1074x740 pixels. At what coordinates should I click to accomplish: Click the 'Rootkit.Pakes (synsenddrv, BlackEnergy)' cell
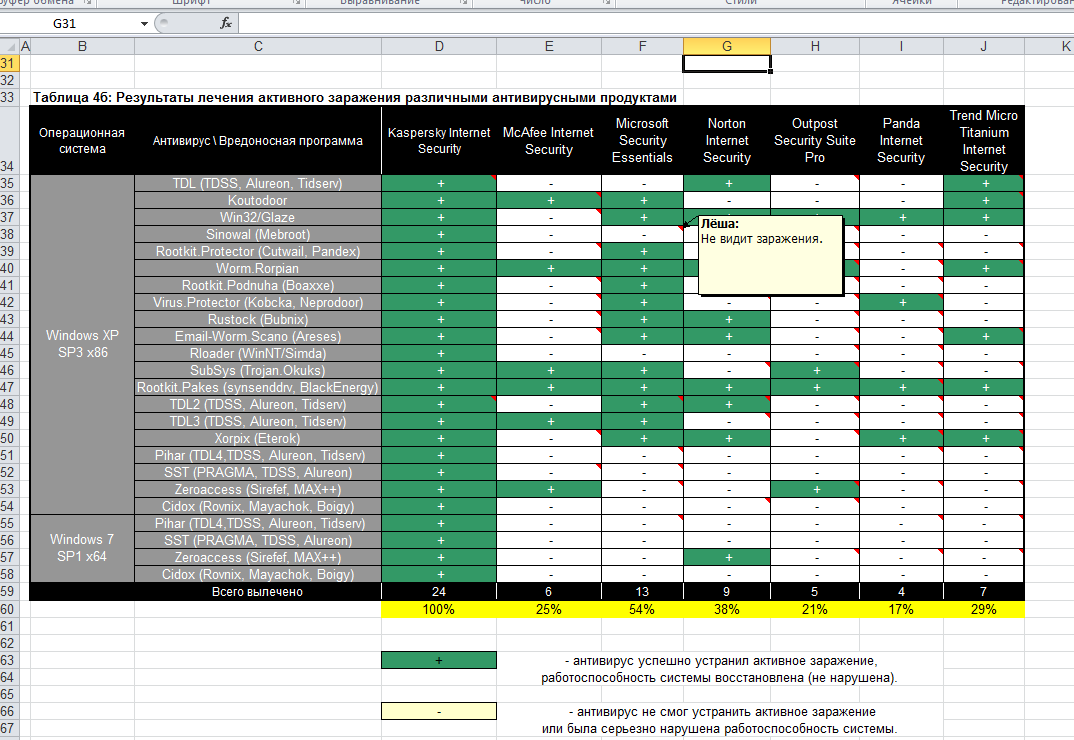click(x=258, y=387)
